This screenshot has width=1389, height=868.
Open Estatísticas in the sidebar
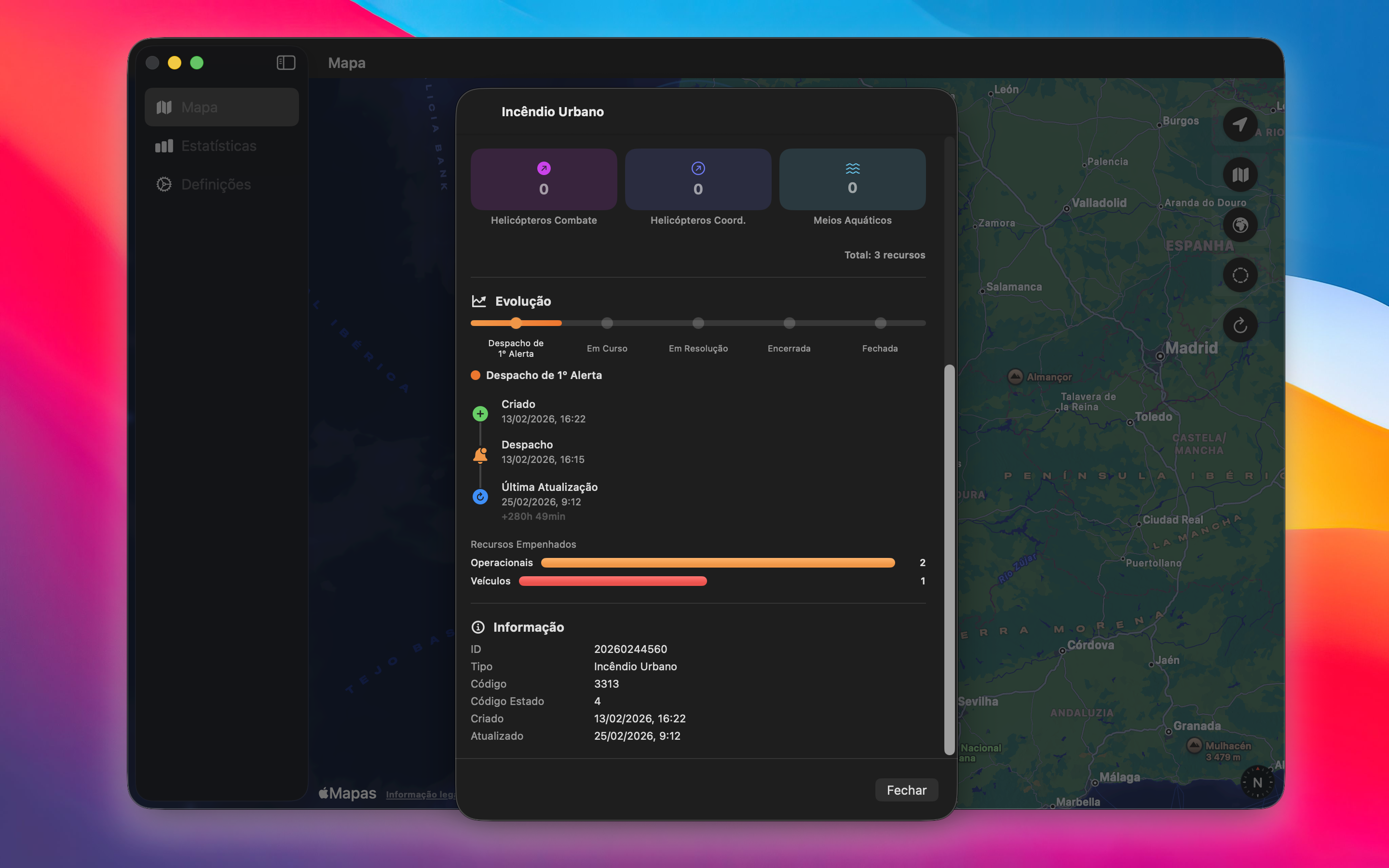click(221, 146)
